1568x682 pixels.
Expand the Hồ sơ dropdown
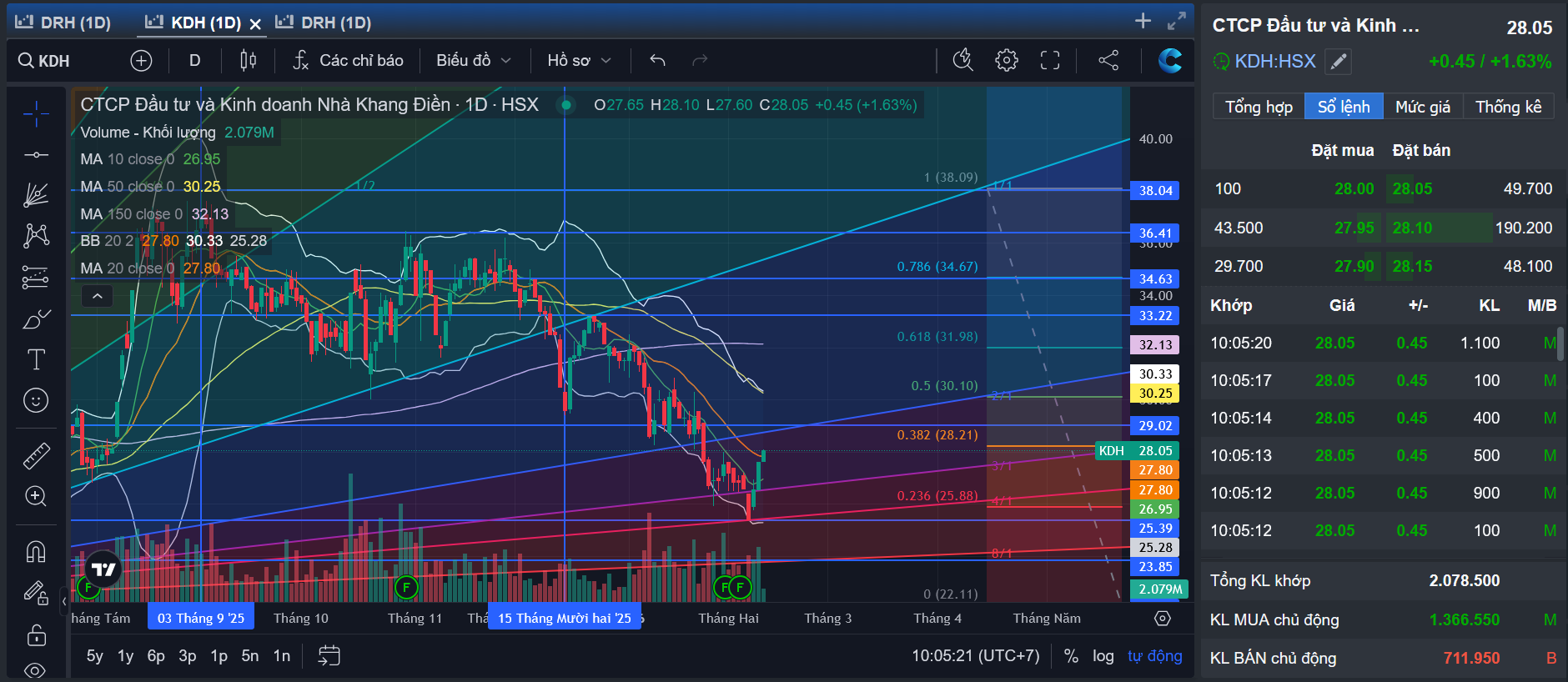click(580, 61)
